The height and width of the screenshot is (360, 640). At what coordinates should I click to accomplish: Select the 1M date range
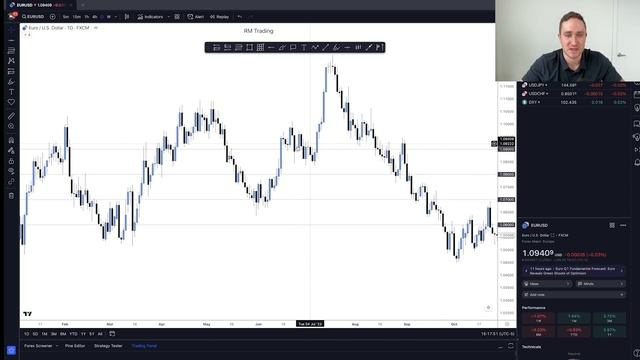[x=44, y=334]
